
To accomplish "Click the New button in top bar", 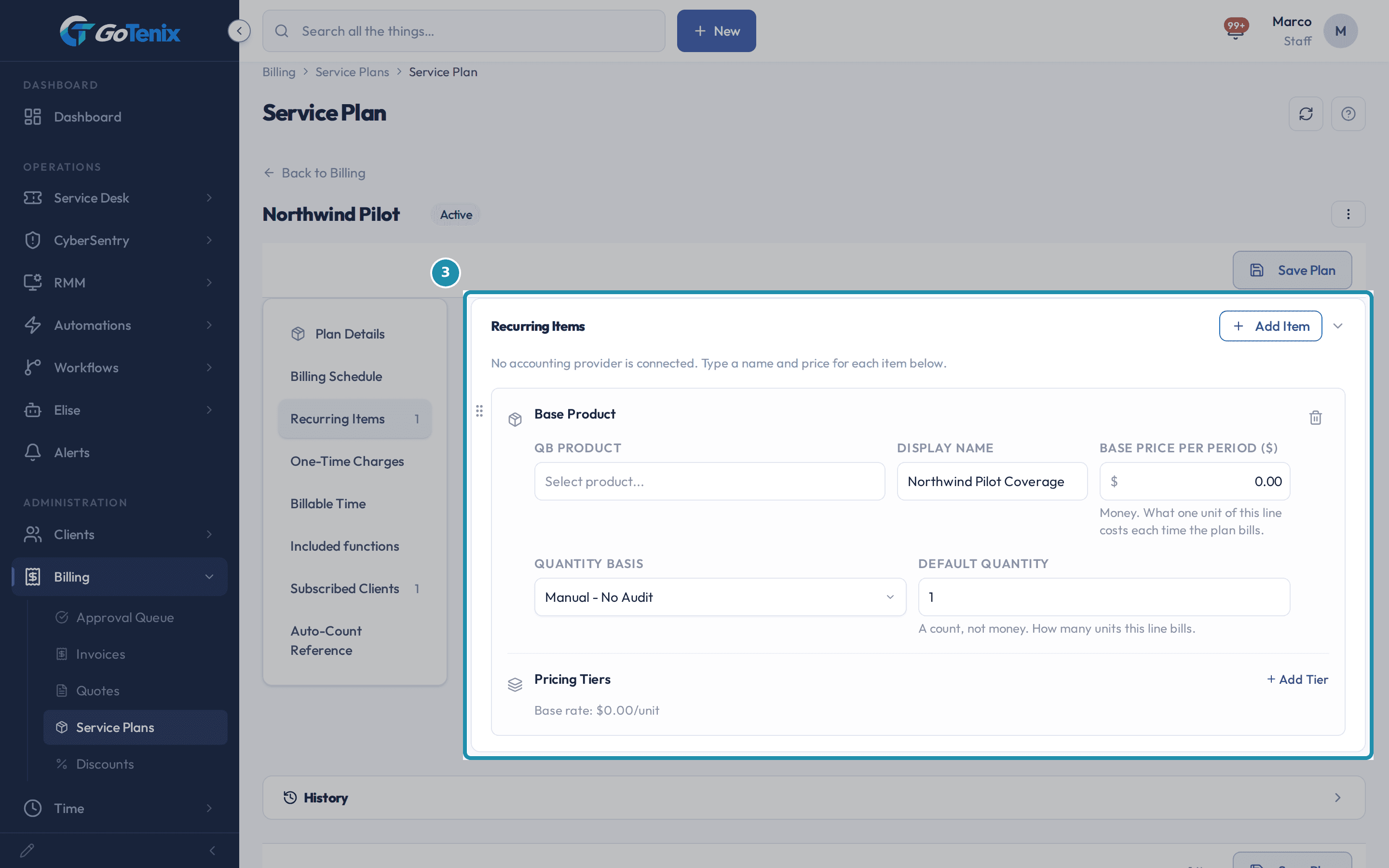I will [x=716, y=31].
